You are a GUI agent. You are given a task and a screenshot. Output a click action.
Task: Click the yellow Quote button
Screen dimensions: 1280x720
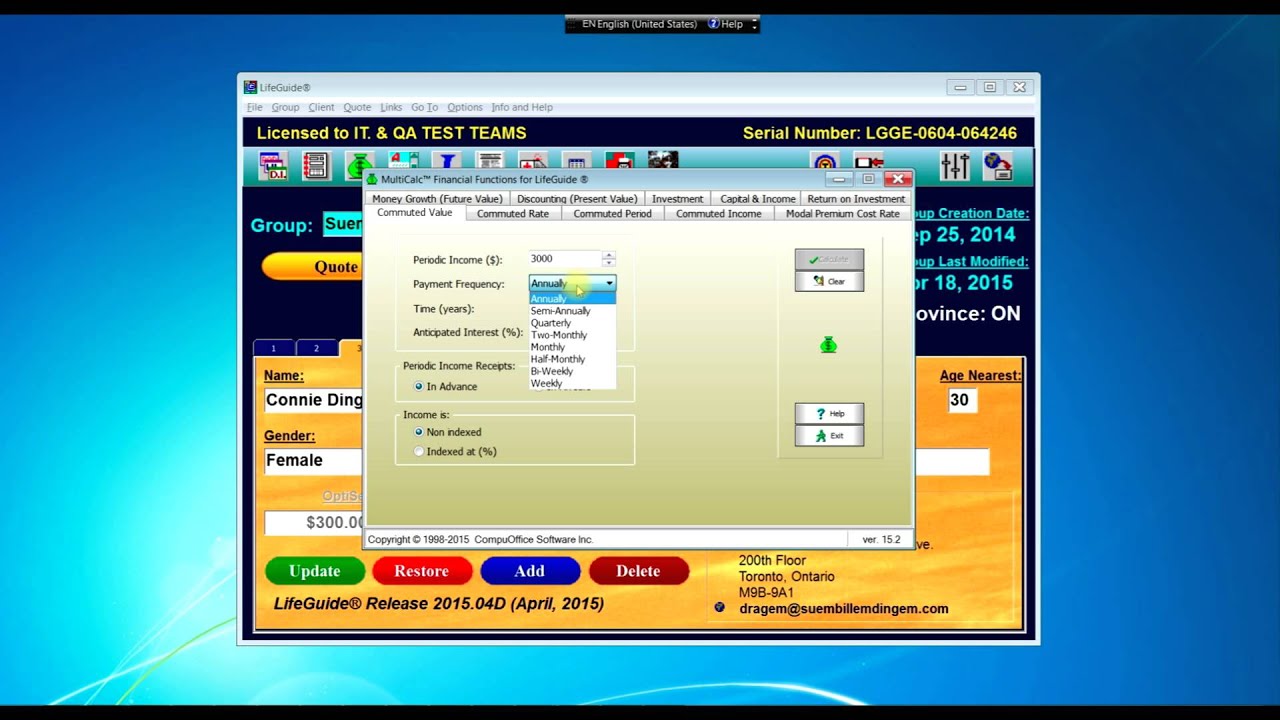coord(313,266)
